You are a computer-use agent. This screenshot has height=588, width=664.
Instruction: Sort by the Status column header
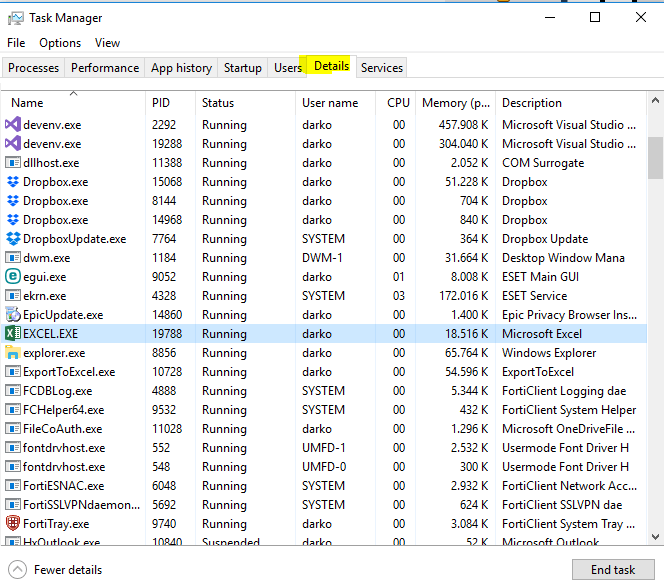245,102
